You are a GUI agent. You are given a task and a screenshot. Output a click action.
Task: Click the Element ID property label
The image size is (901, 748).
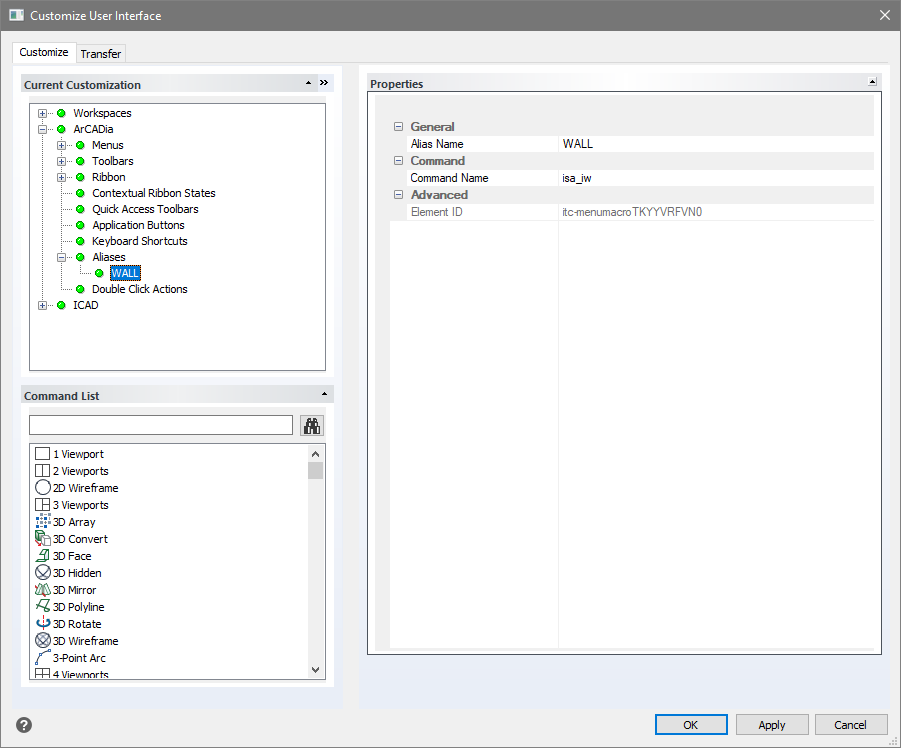click(x=437, y=212)
